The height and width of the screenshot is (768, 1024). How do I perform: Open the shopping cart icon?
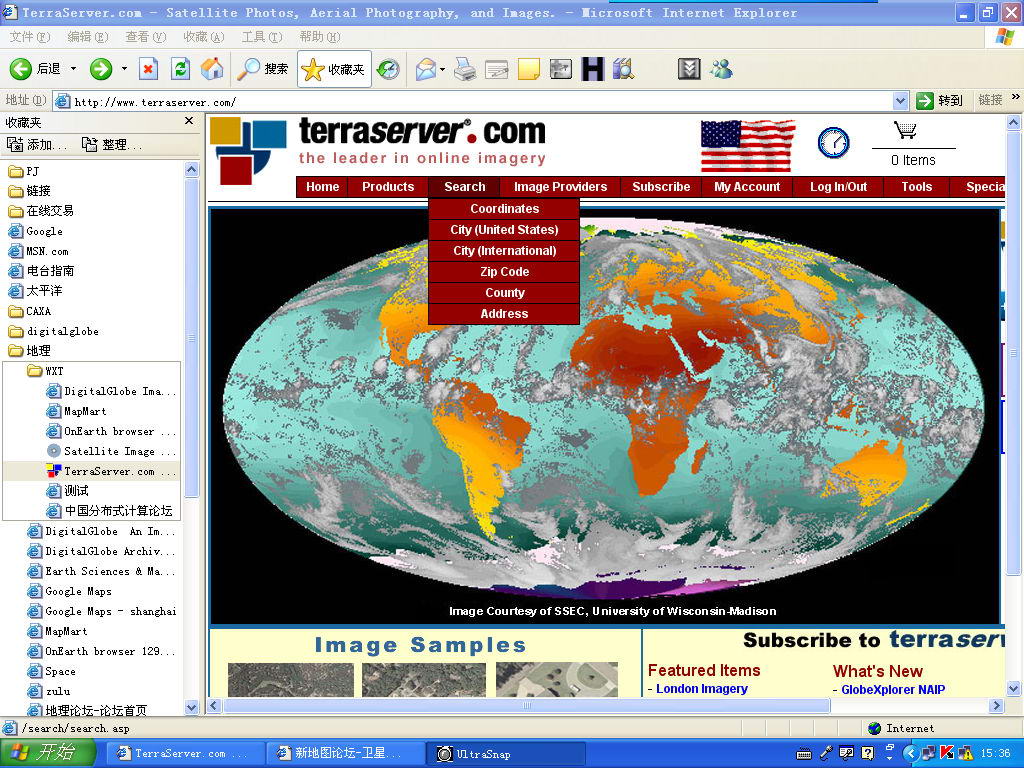tap(905, 131)
